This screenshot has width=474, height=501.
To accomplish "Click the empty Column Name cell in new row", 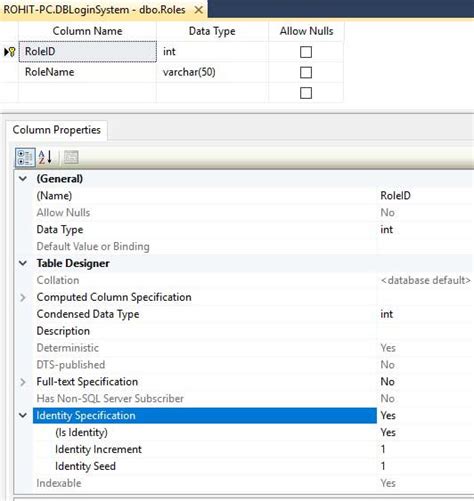I will coord(87,93).
